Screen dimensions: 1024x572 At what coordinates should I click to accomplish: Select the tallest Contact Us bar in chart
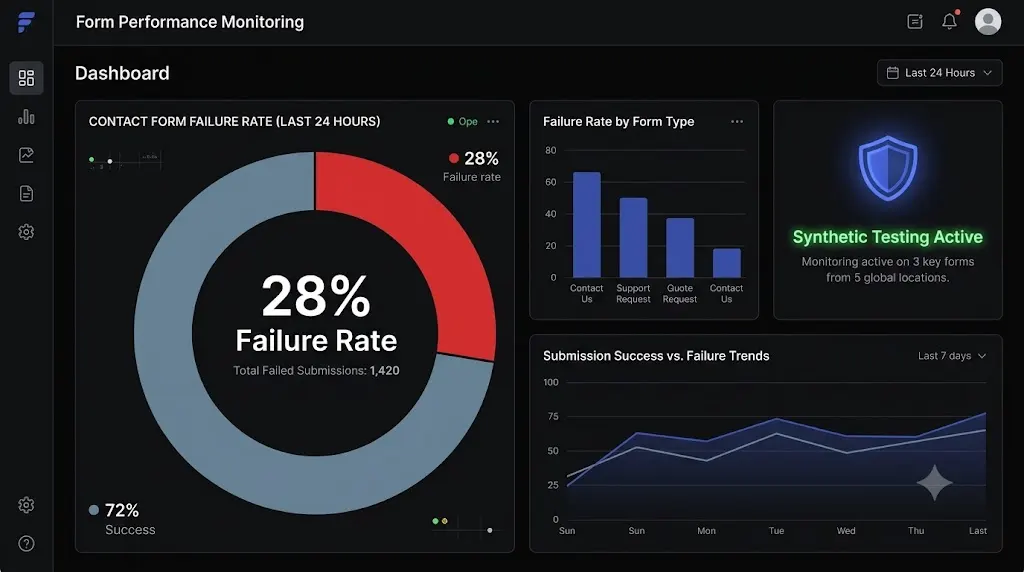click(x=586, y=225)
